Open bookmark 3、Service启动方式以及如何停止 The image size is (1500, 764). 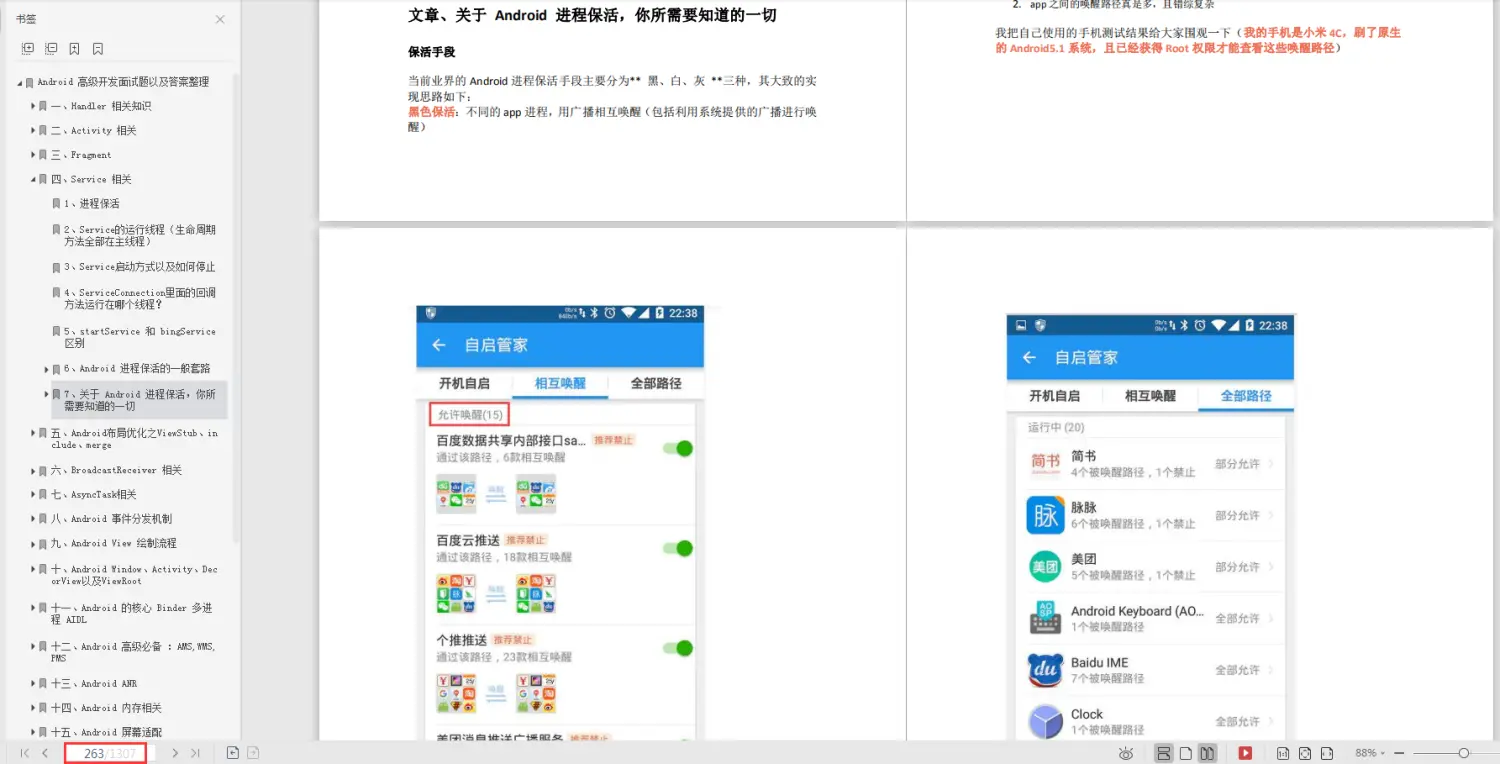click(x=140, y=267)
